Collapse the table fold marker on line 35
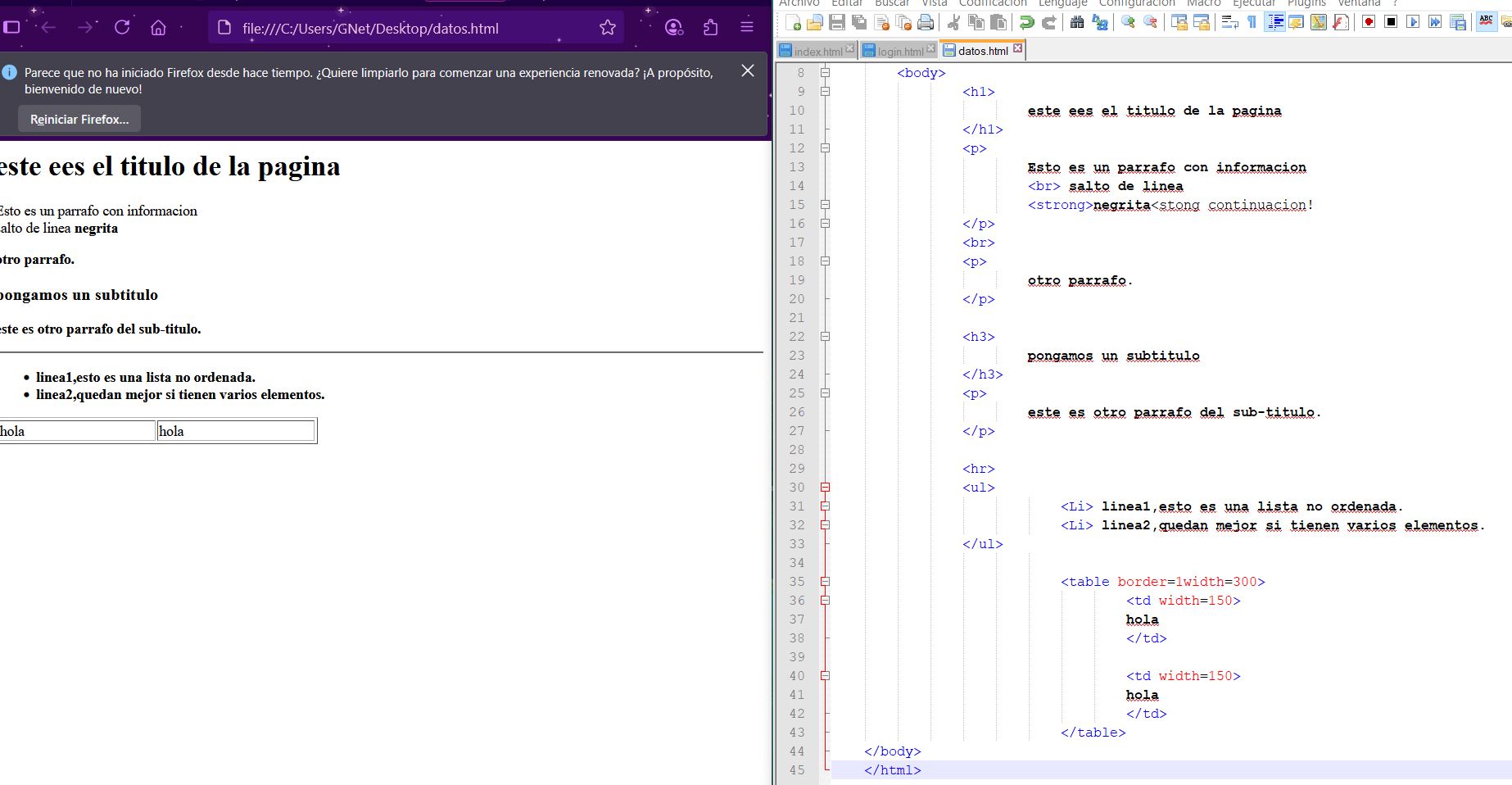This screenshot has height=785, width=1512. 825,582
